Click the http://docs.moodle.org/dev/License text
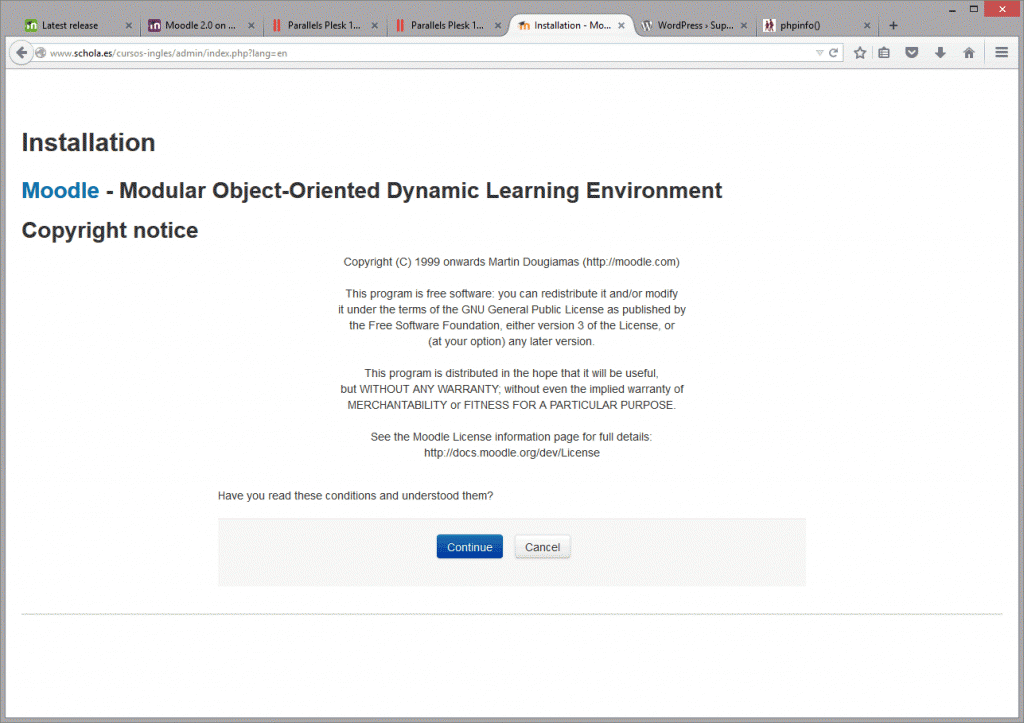The height and width of the screenshot is (723, 1024). point(511,453)
